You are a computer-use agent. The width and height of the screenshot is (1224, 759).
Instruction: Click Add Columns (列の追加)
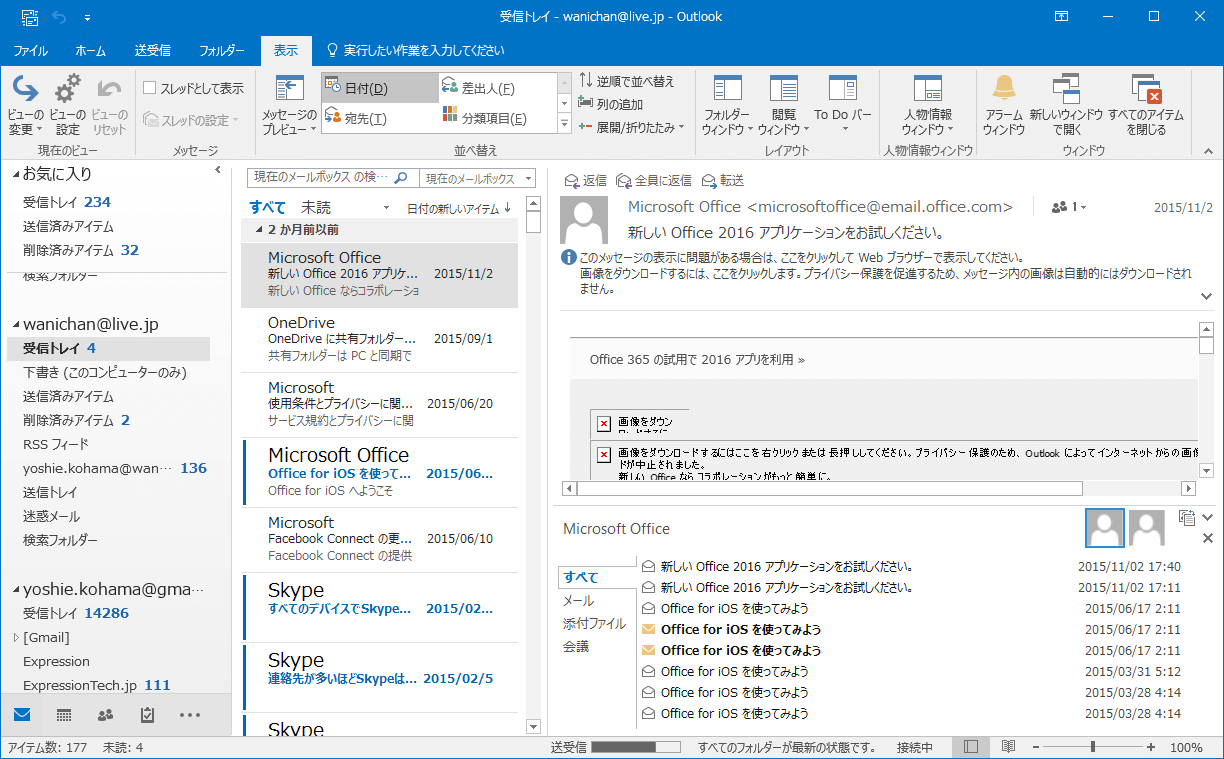coord(611,104)
